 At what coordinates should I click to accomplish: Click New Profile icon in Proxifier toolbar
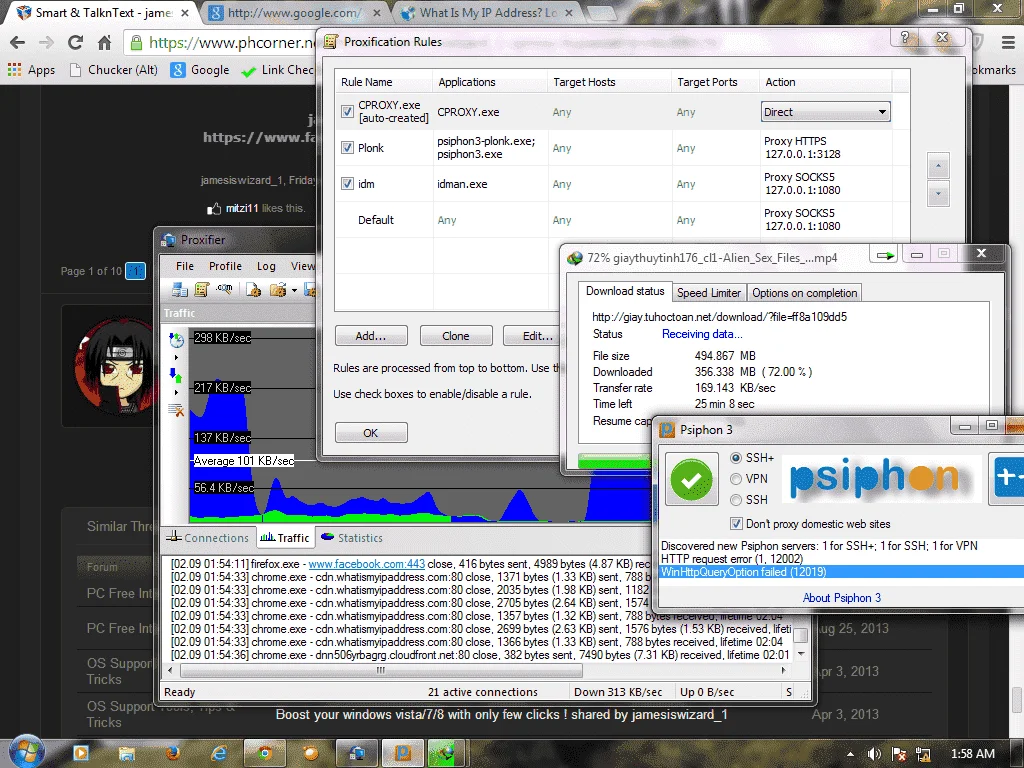253,289
